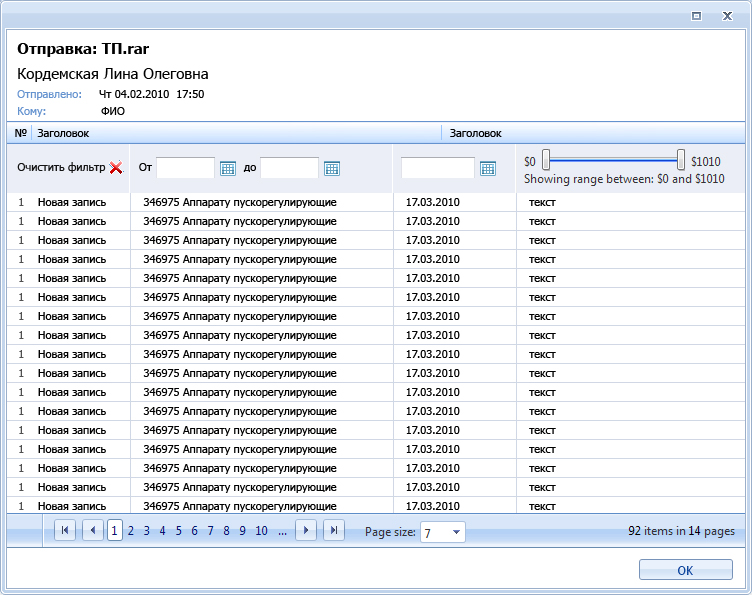Click the blue range slider track
Image resolution: width=752 pixels, height=595 pixels.
[613, 160]
